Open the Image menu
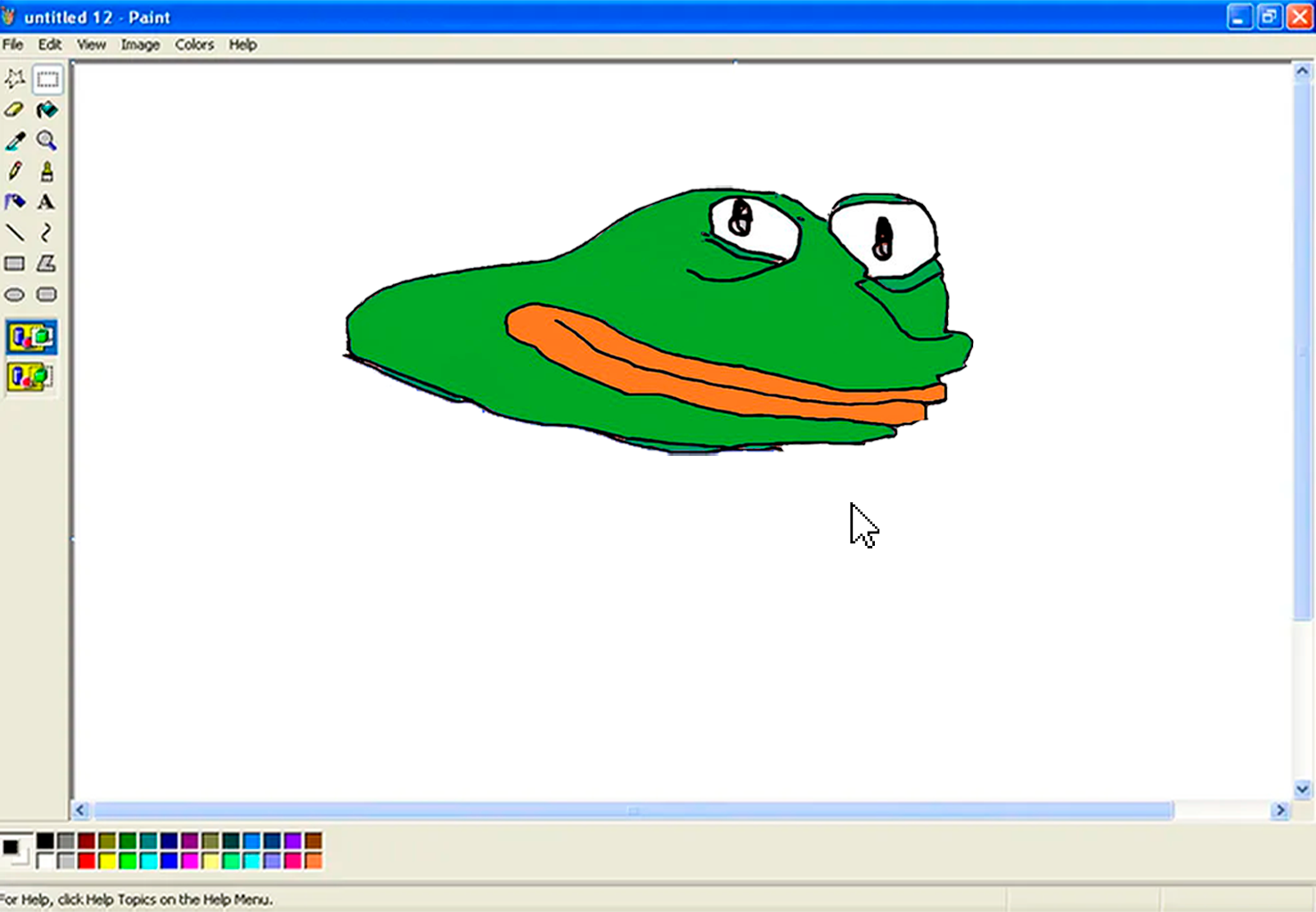The height and width of the screenshot is (912, 1316). (140, 45)
